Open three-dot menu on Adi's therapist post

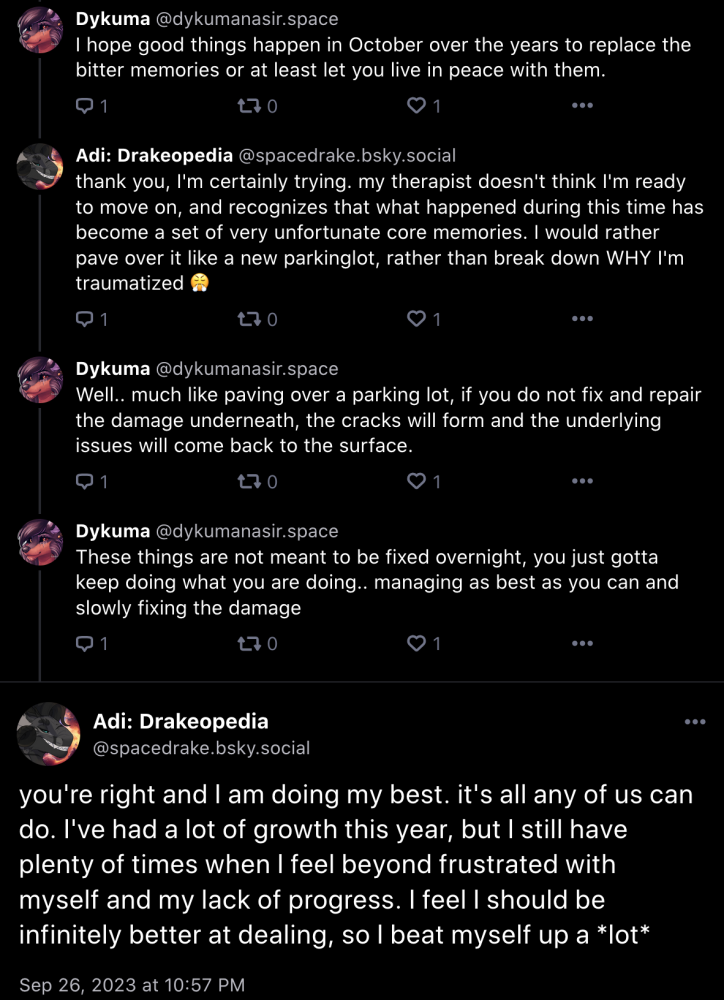(582, 318)
